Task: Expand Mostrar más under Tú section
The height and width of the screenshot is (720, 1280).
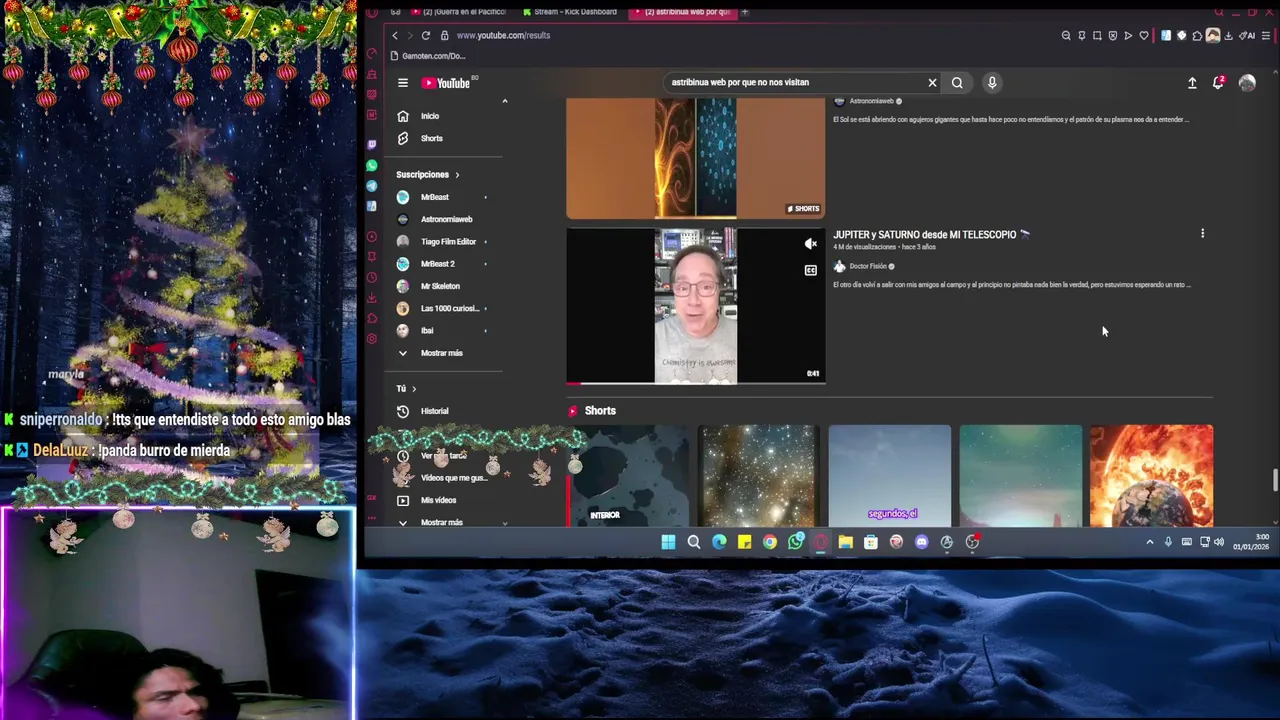Action: [x=441, y=522]
